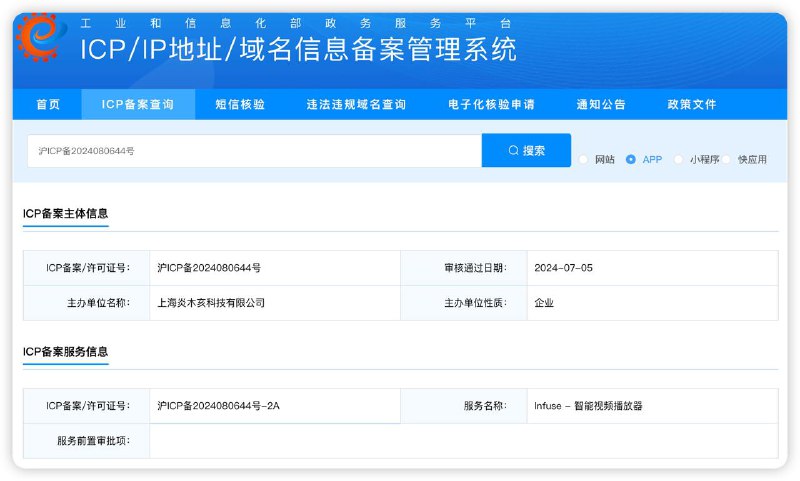Viewport: 800px width, 481px height.
Task: Open the 短信核验 tab
Action: [240, 105]
